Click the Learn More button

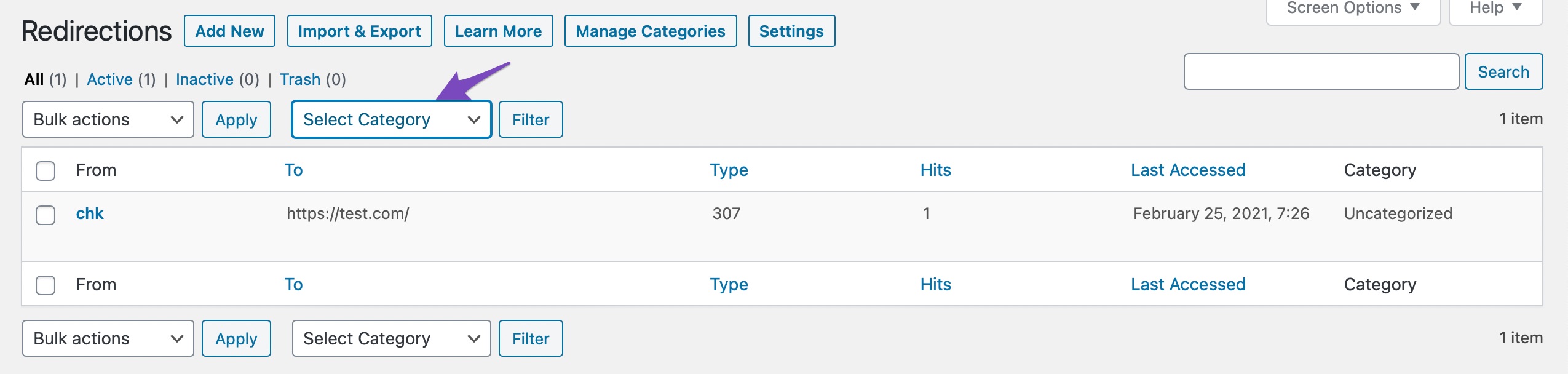click(x=498, y=31)
